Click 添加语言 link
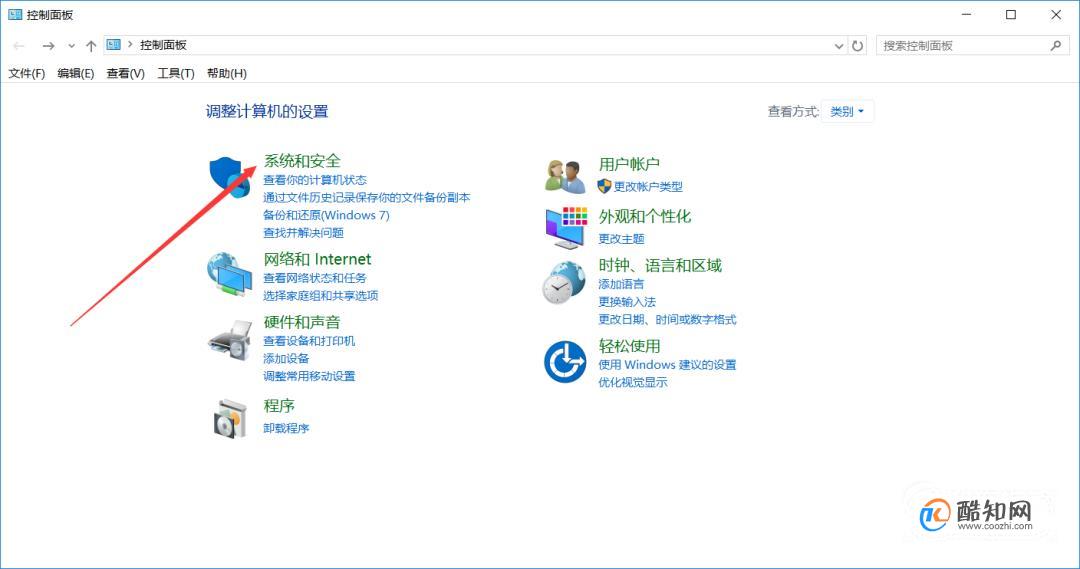 click(x=621, y=284)
